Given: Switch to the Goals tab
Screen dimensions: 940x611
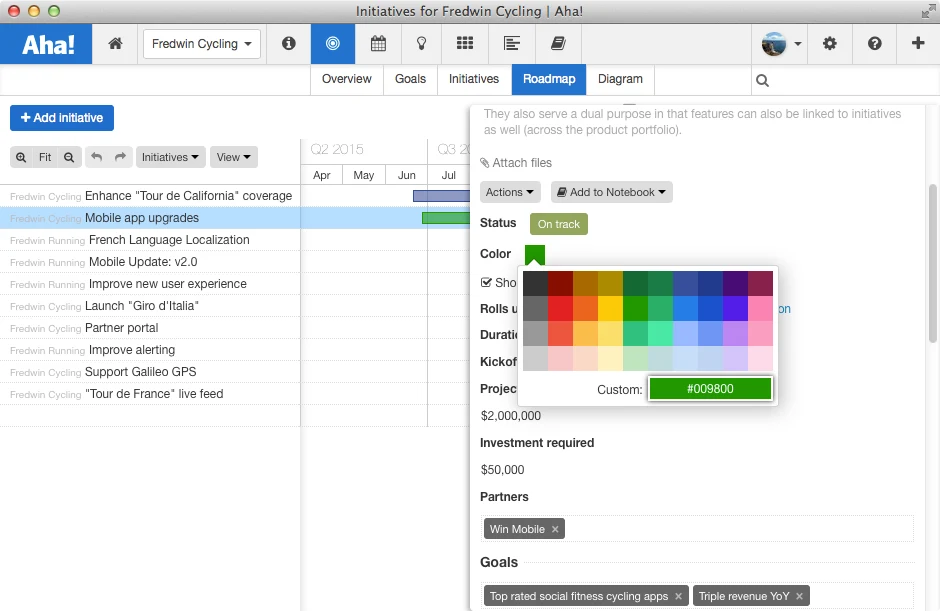Looking at the screenshot, I should click(410, 79).
